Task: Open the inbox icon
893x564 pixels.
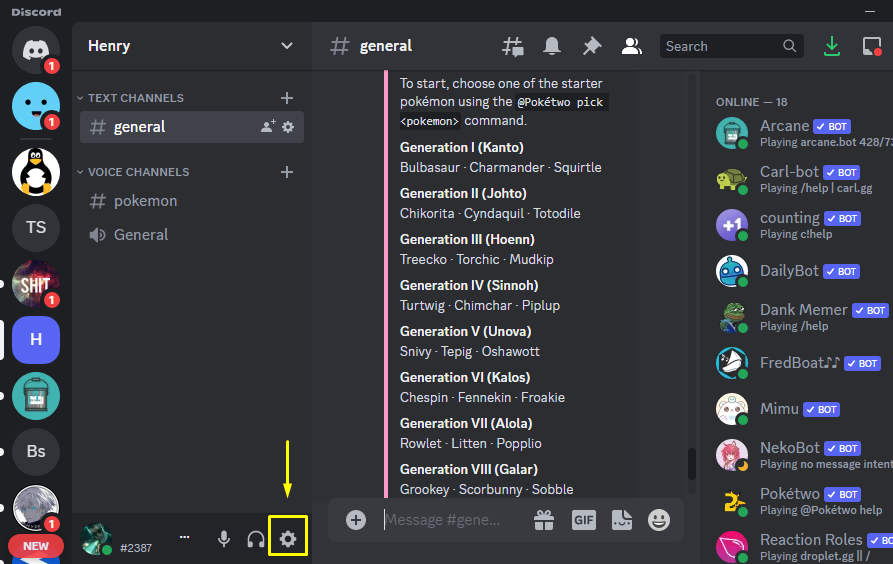Action: click(872, 46)
